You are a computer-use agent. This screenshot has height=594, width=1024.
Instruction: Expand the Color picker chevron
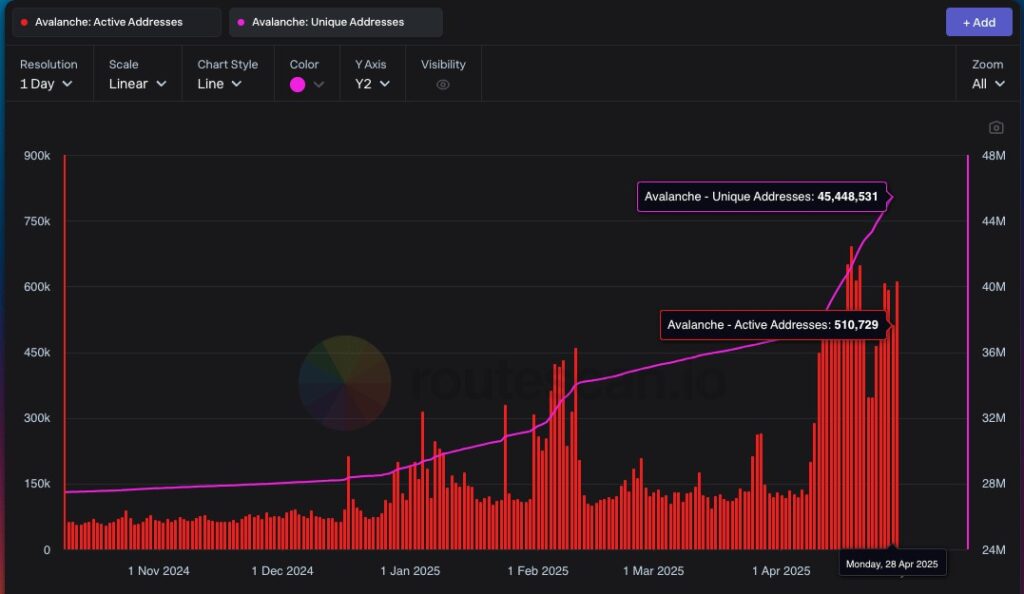[x=319, y=84]
